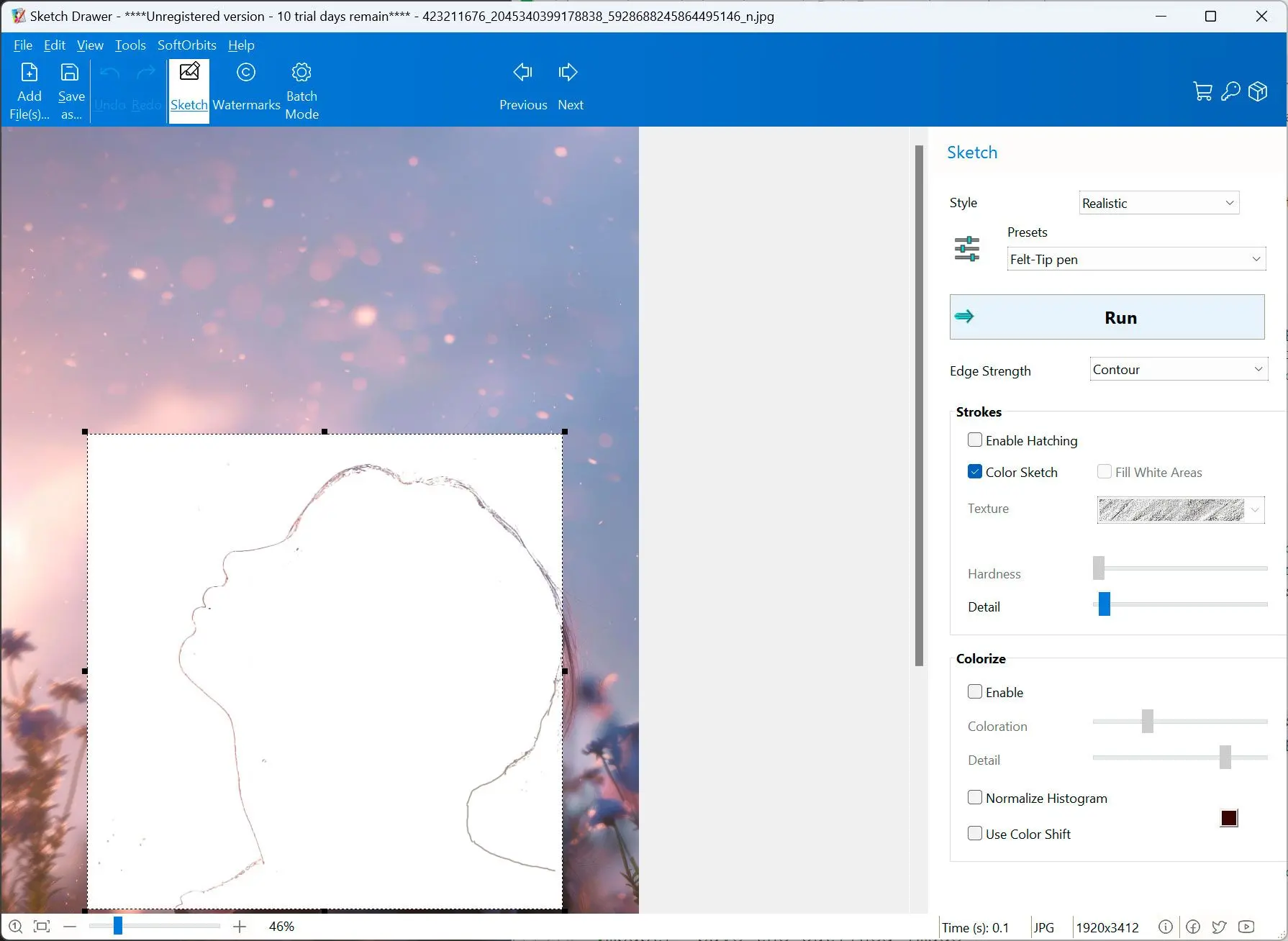
Task: Click the Hardness slider
Action: coord(1180,568)
